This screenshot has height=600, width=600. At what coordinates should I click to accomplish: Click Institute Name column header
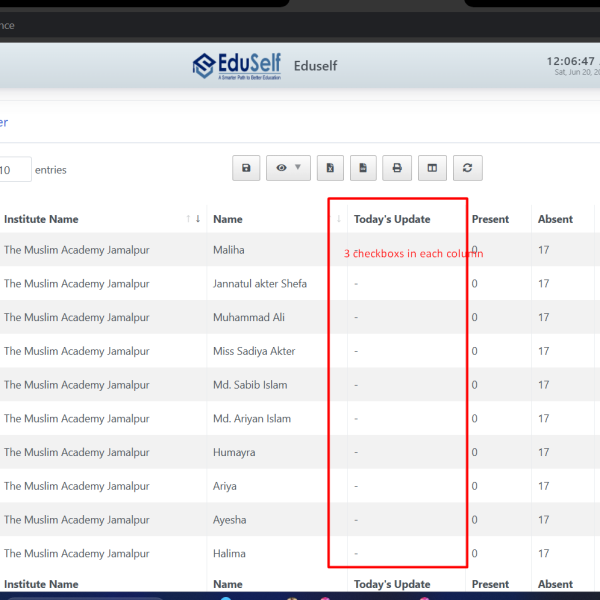click(41, 219)
